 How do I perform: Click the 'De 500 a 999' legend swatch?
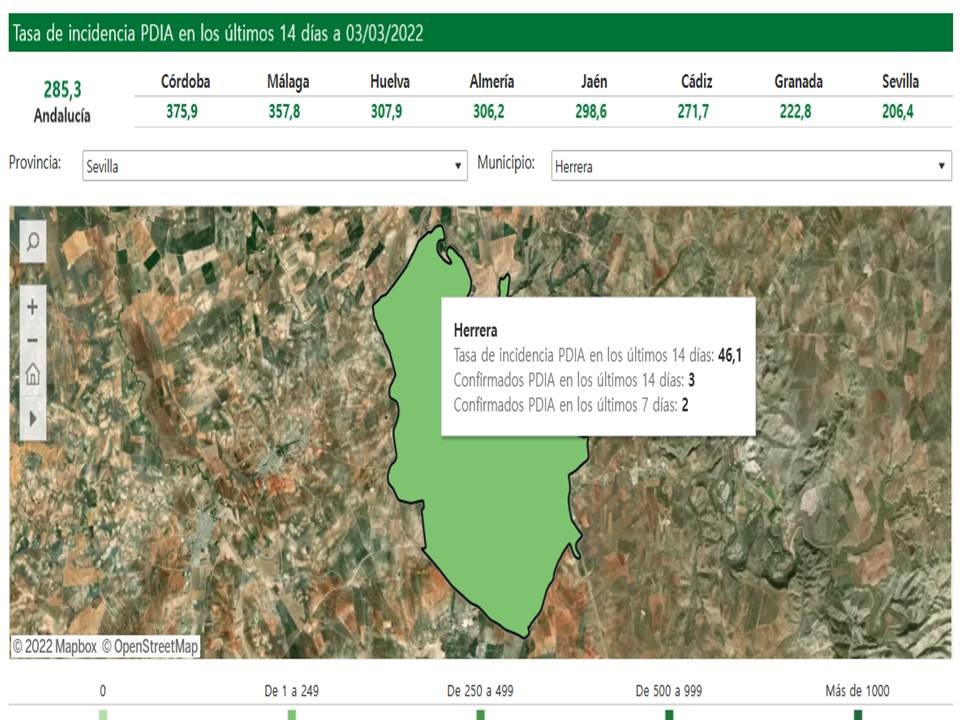coord(669,713)
